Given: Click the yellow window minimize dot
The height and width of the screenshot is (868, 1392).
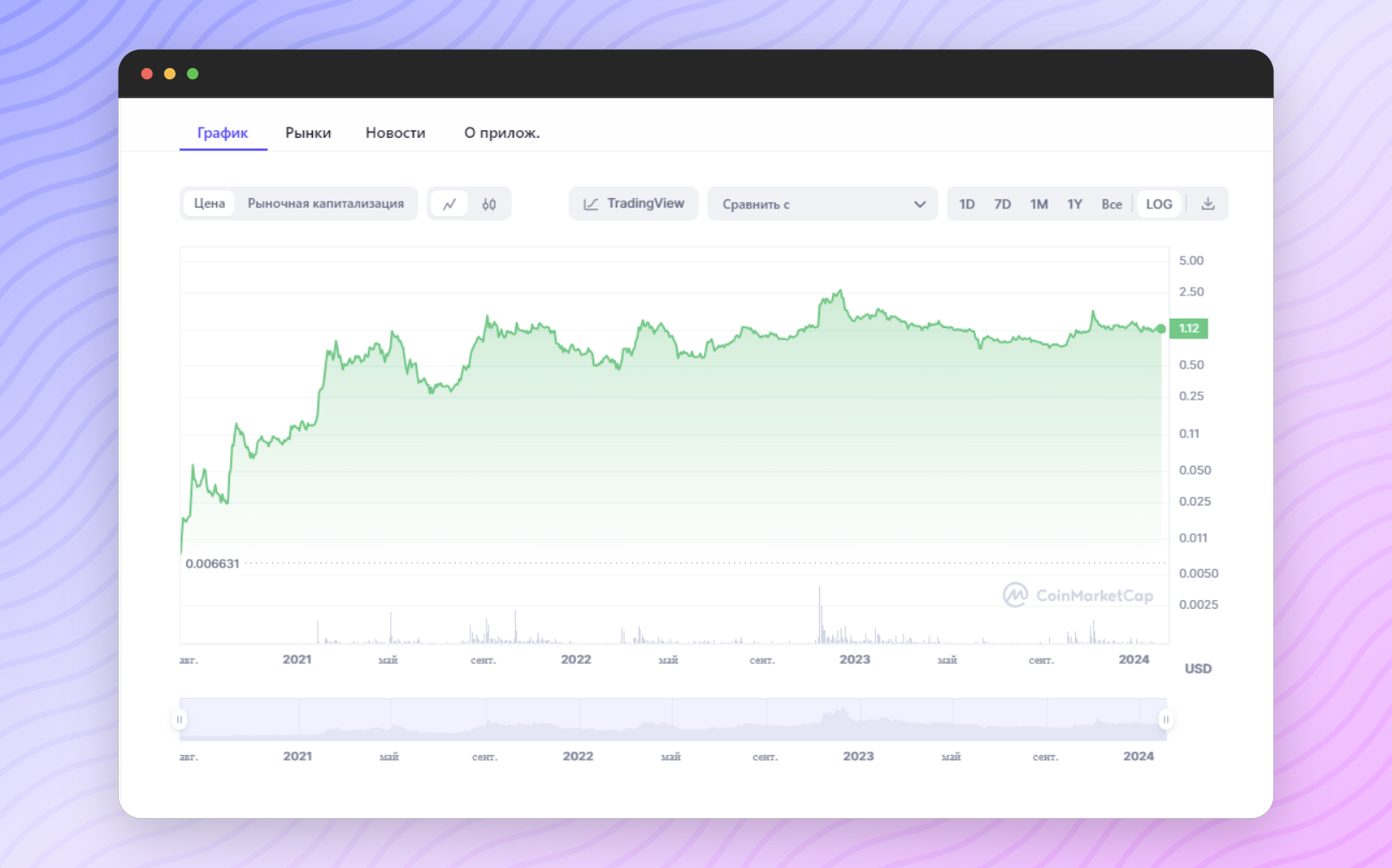Looking at the screenshot, I should click(x=170, y=74).
